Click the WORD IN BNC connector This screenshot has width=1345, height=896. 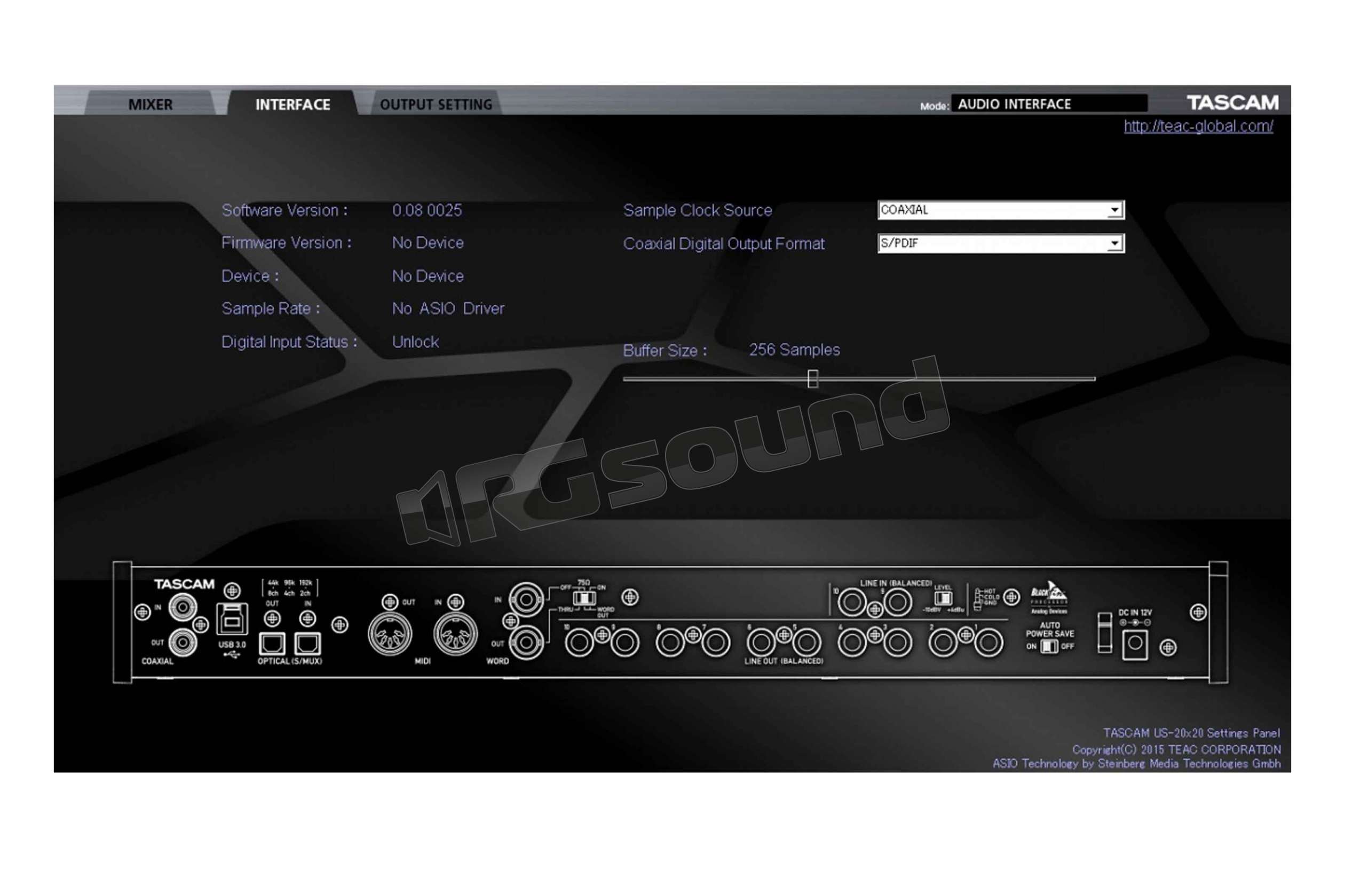pyautogui.click(x=526, y=599)
